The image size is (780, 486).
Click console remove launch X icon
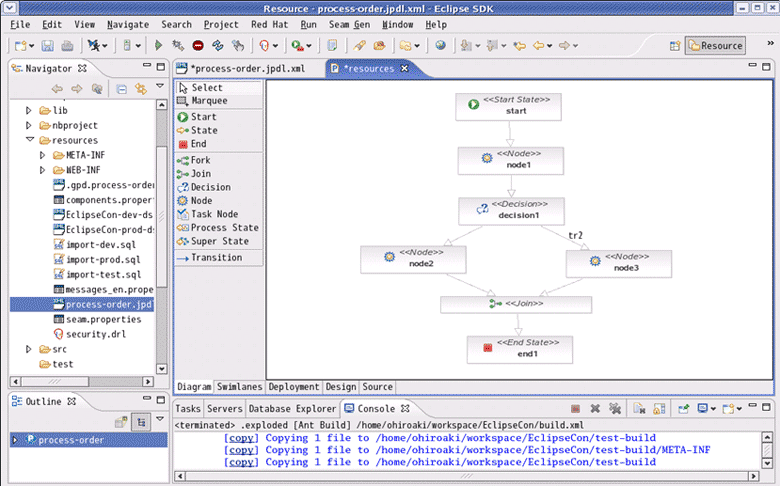pos(595,409)
